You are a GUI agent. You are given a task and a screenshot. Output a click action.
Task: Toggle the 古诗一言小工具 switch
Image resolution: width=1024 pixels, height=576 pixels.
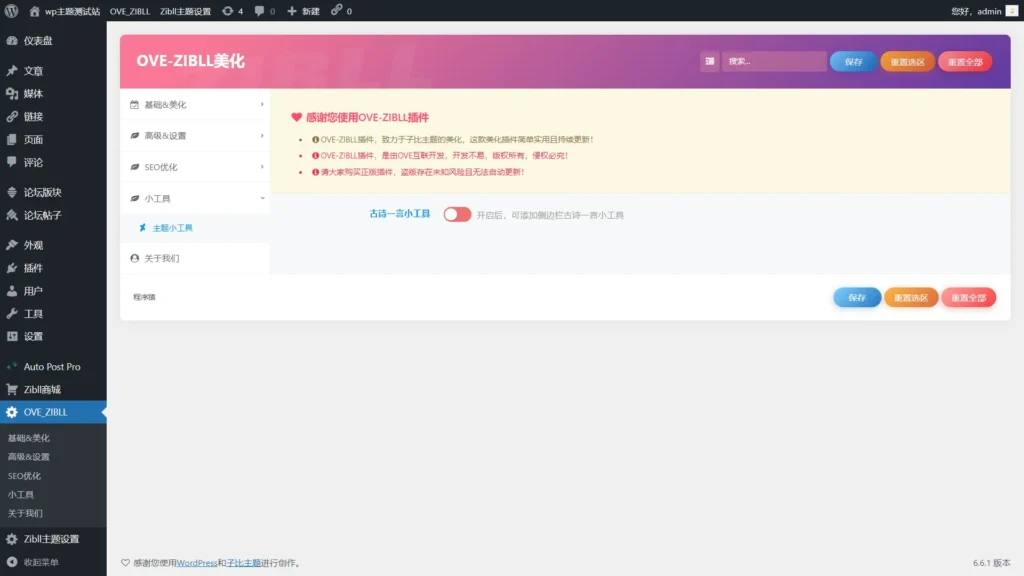point(457,214)
